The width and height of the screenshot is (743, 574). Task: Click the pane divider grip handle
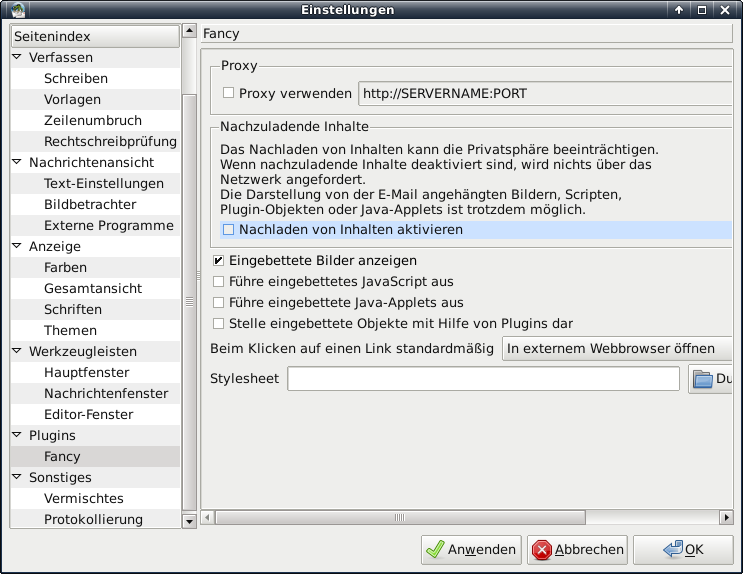click(190, 301)
